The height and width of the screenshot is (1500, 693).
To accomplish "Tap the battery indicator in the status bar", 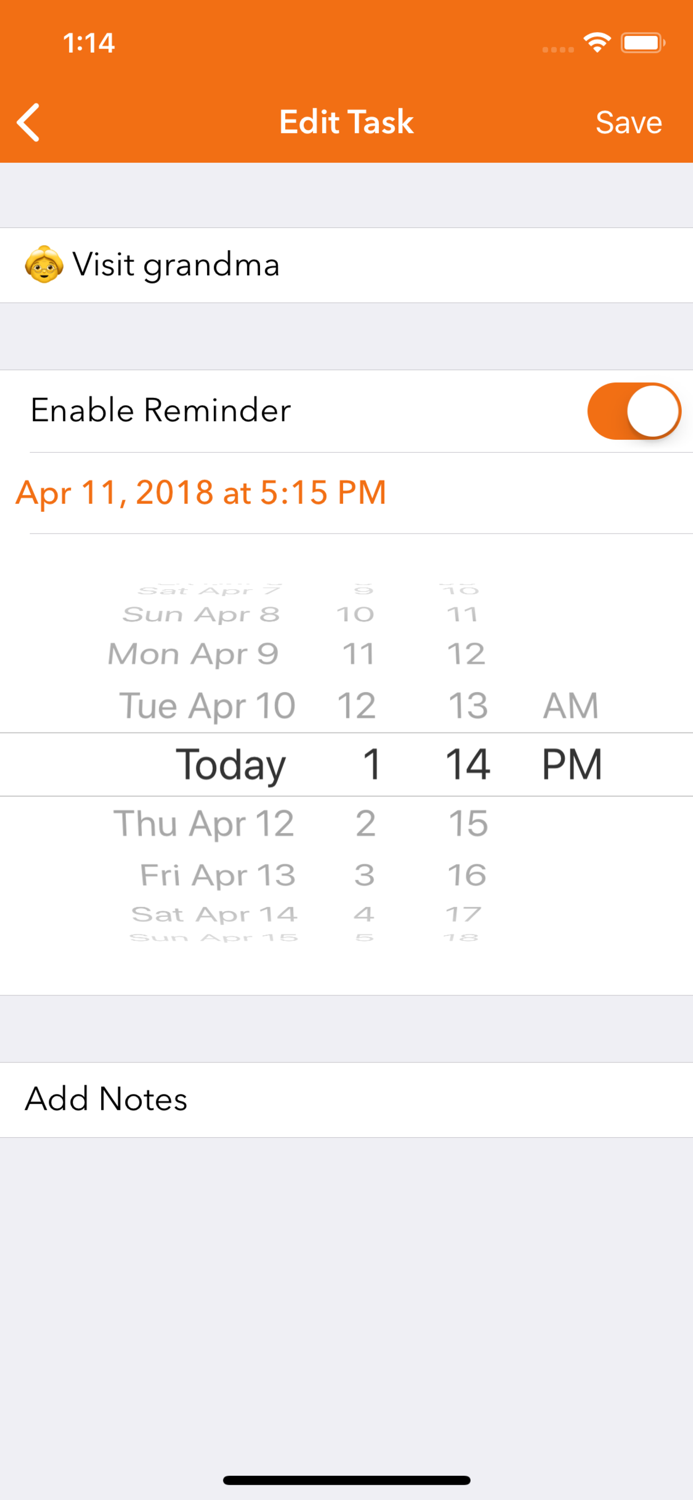I will [x=643, y=43].
